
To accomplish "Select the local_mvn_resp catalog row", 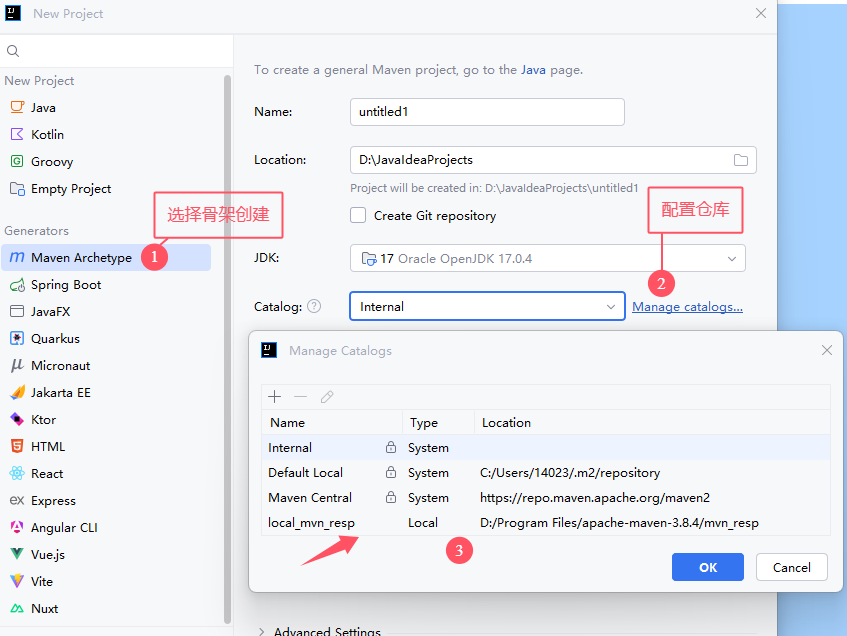I will click(x=546, y=523).
